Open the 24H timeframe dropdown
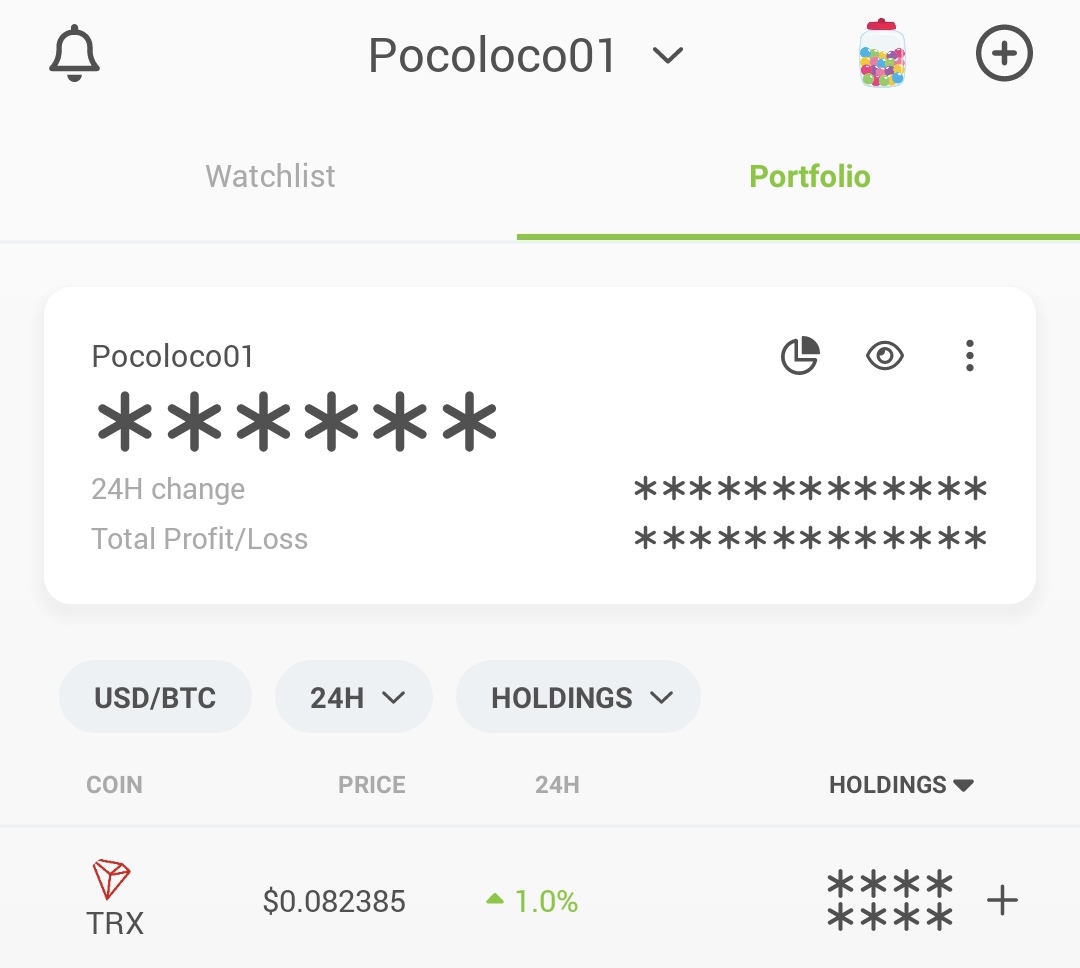Screen dimensions: 1080x968 pyautogui.click(x=354, y=697)
